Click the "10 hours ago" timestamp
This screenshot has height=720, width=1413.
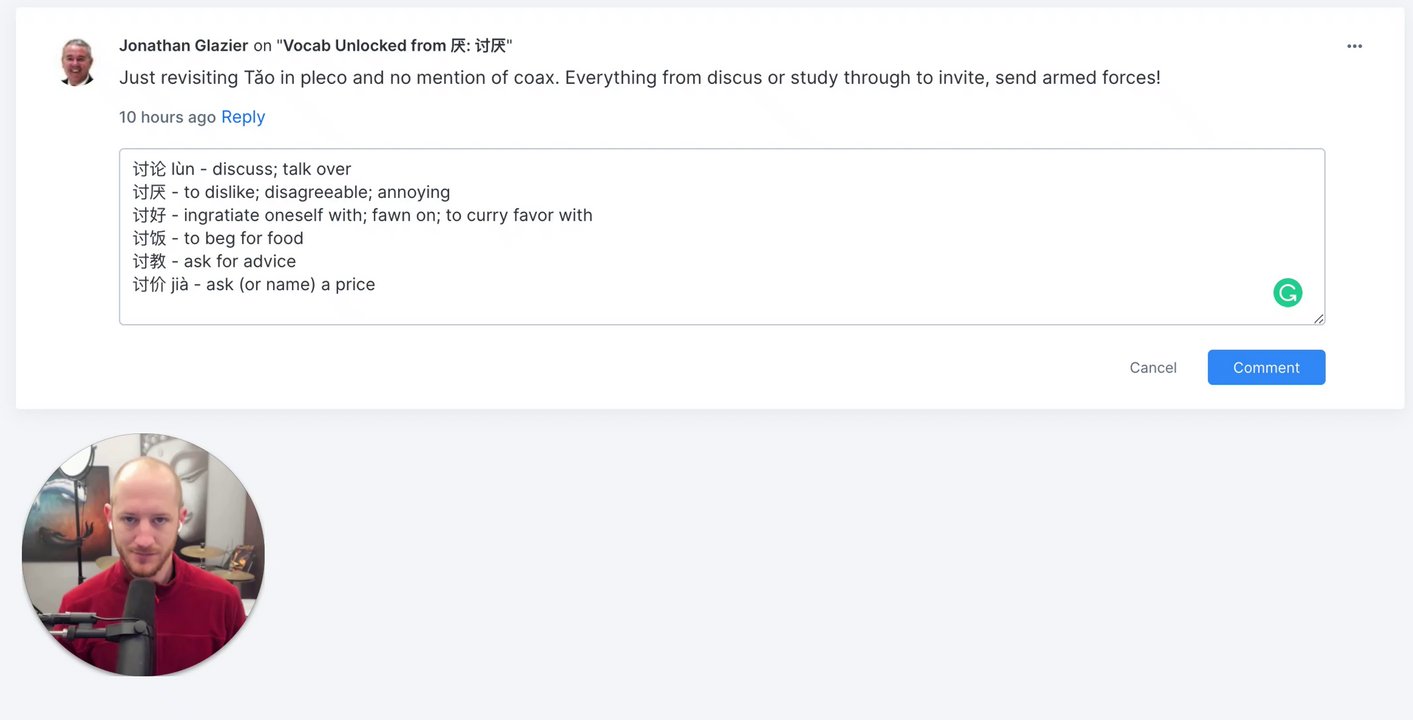click(167, 117)
